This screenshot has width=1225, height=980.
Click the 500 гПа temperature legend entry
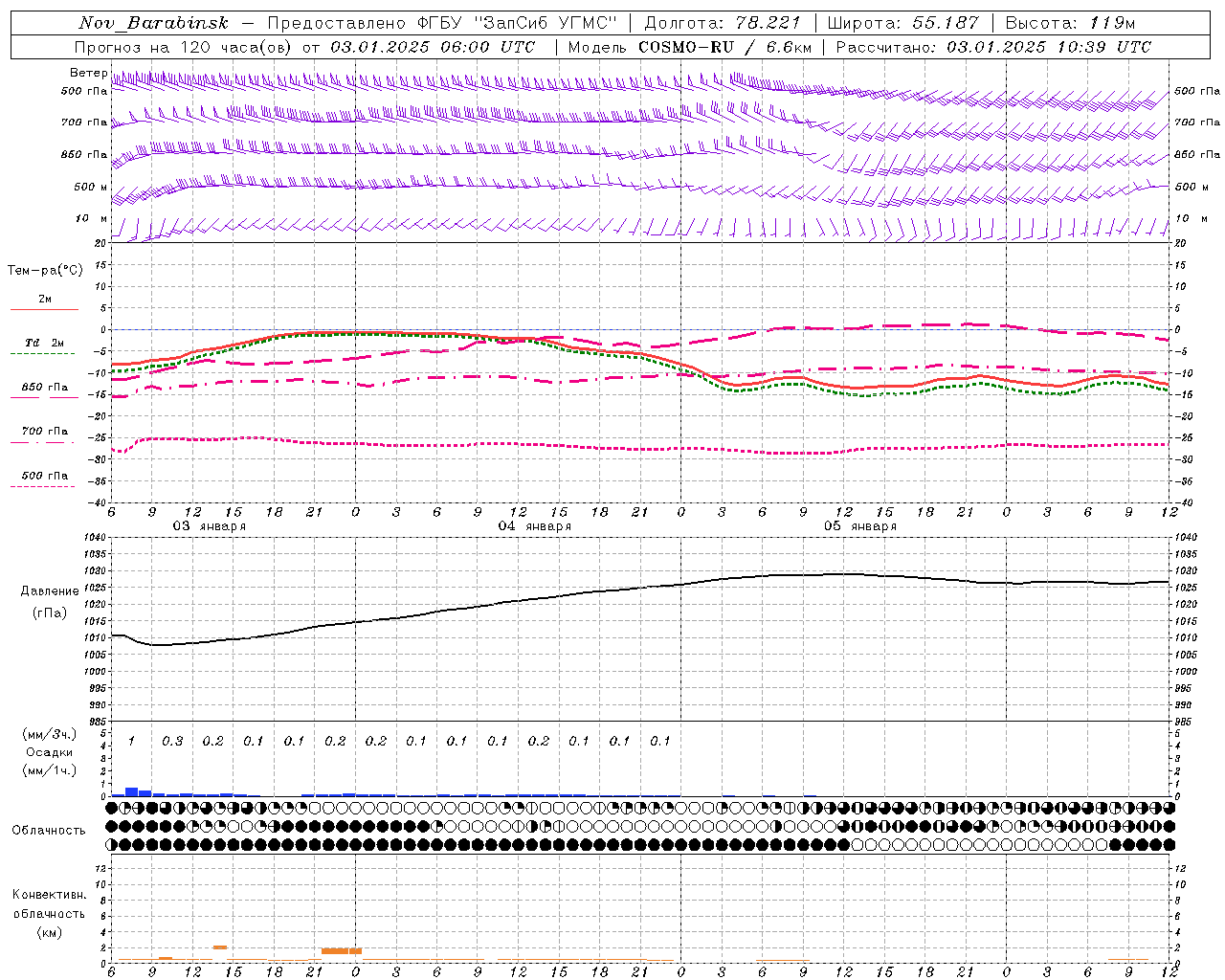click(45, 475)
